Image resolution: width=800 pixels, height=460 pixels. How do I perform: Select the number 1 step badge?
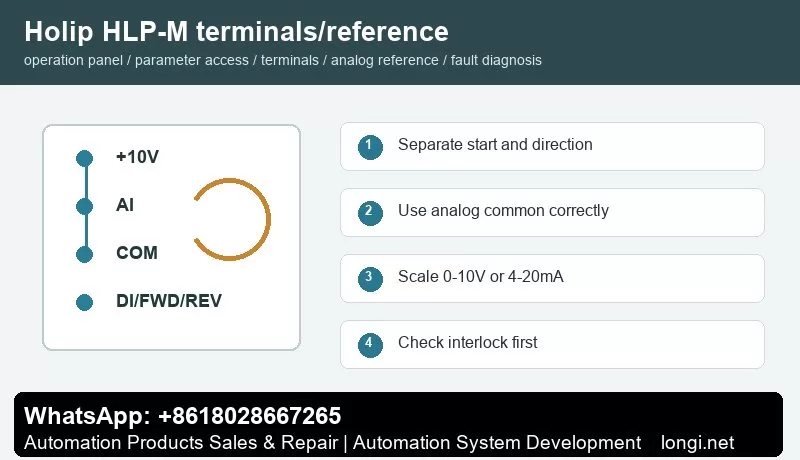(x=370, y=147)
